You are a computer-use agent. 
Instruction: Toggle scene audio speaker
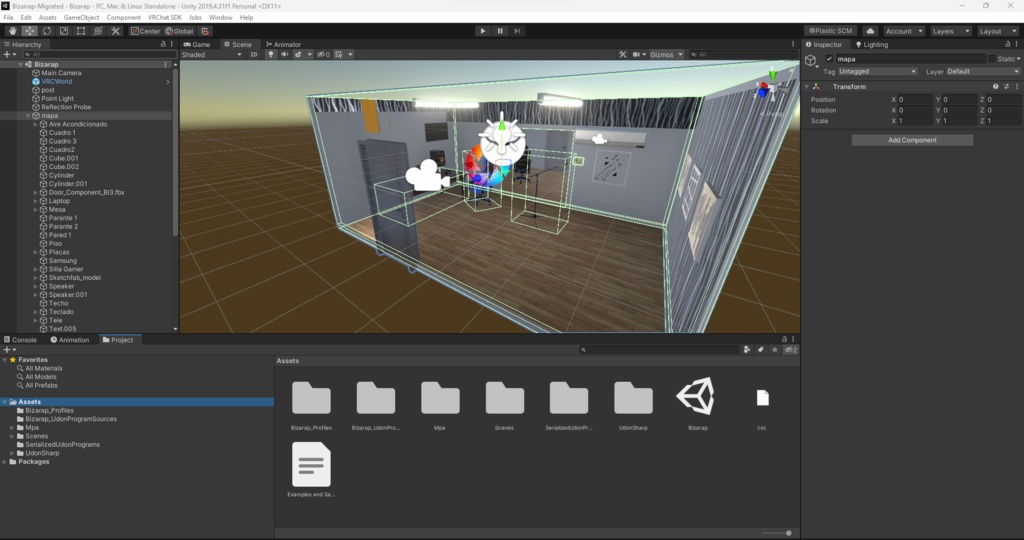284,54
